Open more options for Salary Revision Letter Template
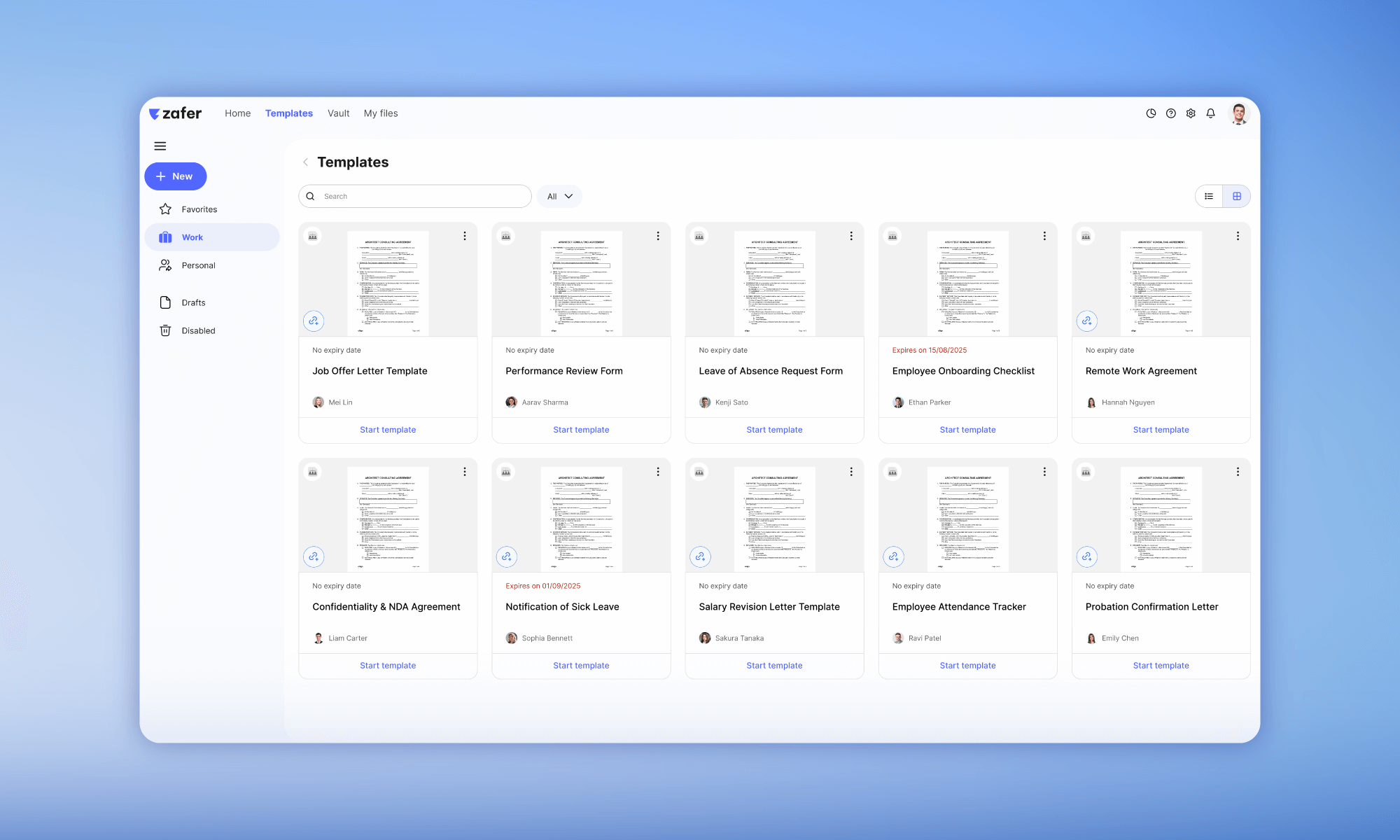The height and width of the screenshot is (840, 1400). coord(851,472)
